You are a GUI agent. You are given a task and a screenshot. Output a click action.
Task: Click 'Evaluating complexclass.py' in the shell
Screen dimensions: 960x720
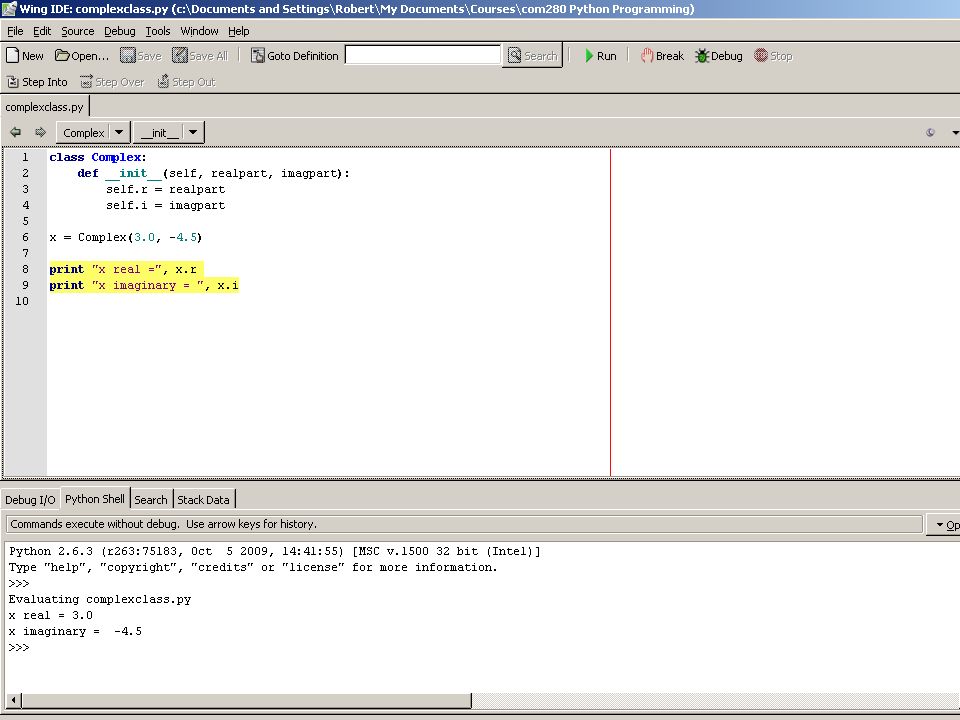coord(100,599)
